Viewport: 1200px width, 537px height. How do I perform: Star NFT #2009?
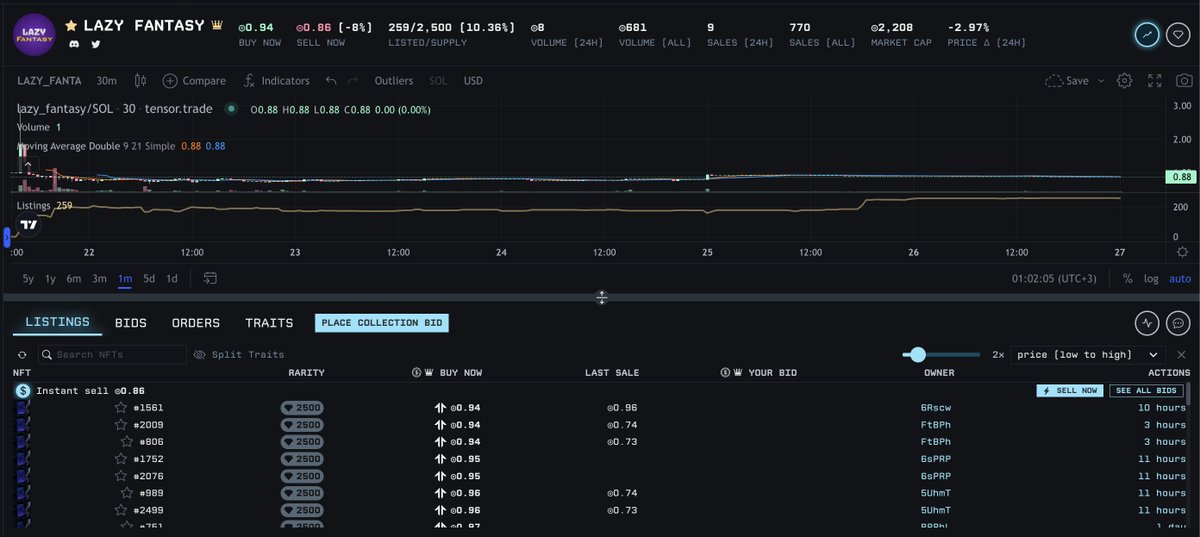121,425
